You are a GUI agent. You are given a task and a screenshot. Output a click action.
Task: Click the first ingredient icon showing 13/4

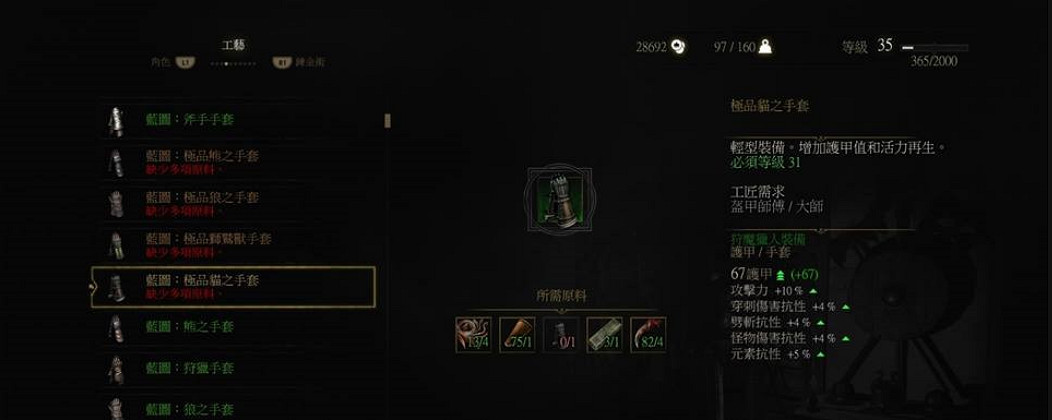(x=473, y=335)
